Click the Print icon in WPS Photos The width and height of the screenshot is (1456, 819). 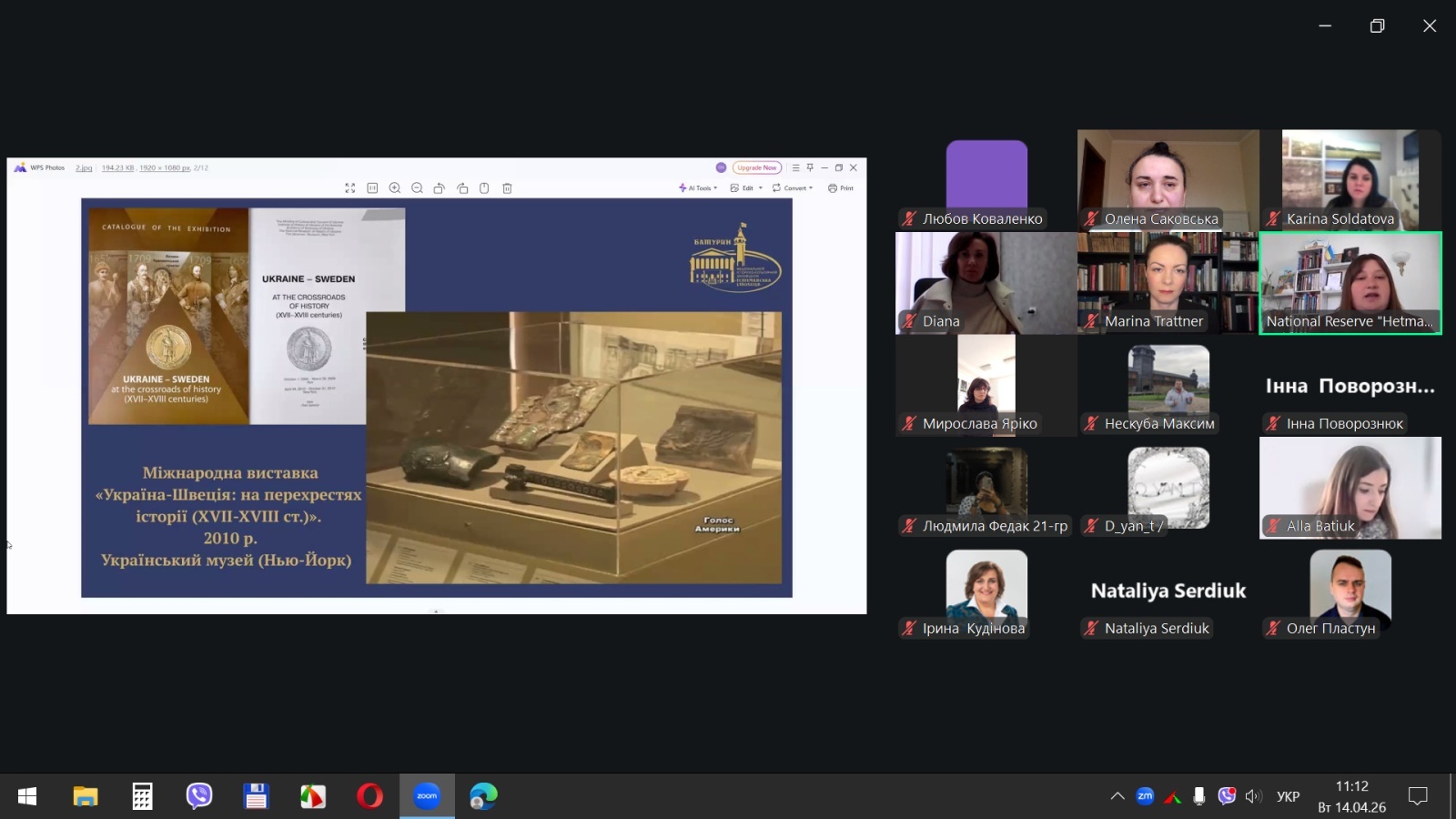tap(841, 188)
